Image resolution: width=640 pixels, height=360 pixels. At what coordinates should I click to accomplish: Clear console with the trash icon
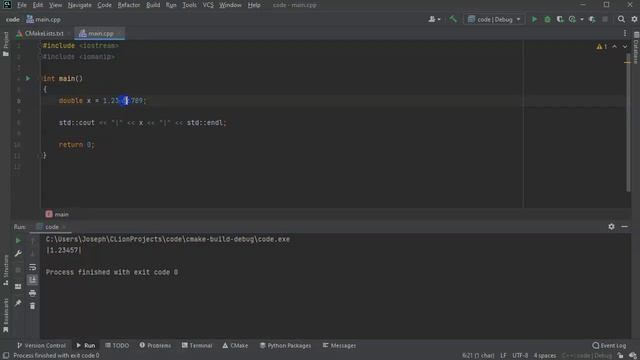click(32, 306)
